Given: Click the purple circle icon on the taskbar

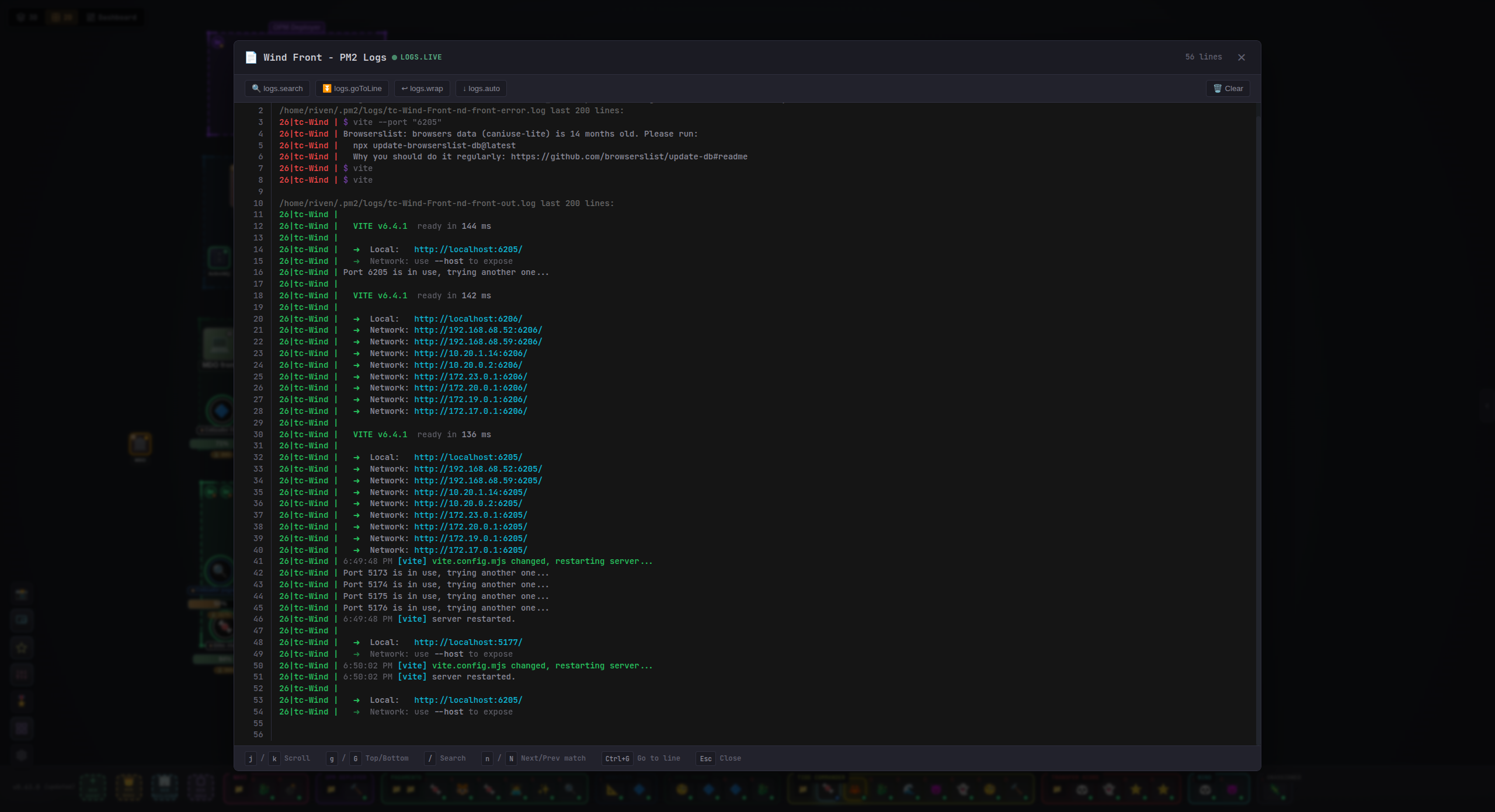Looking at the screenshot, I should 1232,789.
